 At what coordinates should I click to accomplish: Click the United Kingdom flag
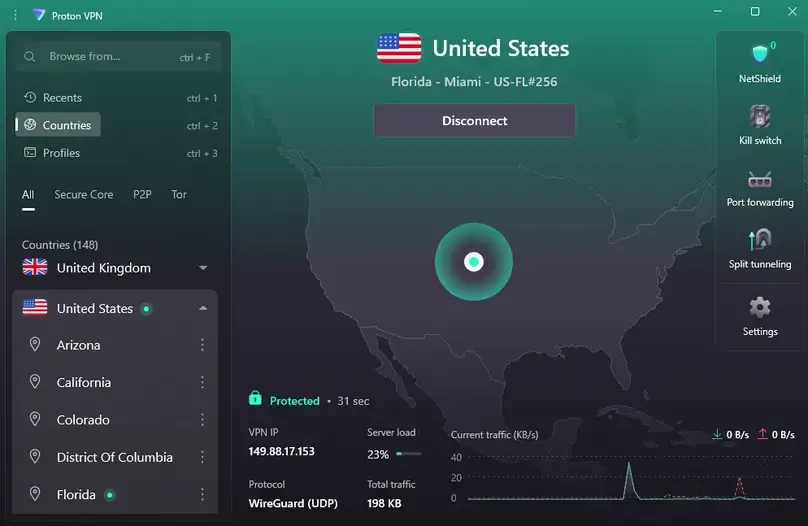coord(35,267)
